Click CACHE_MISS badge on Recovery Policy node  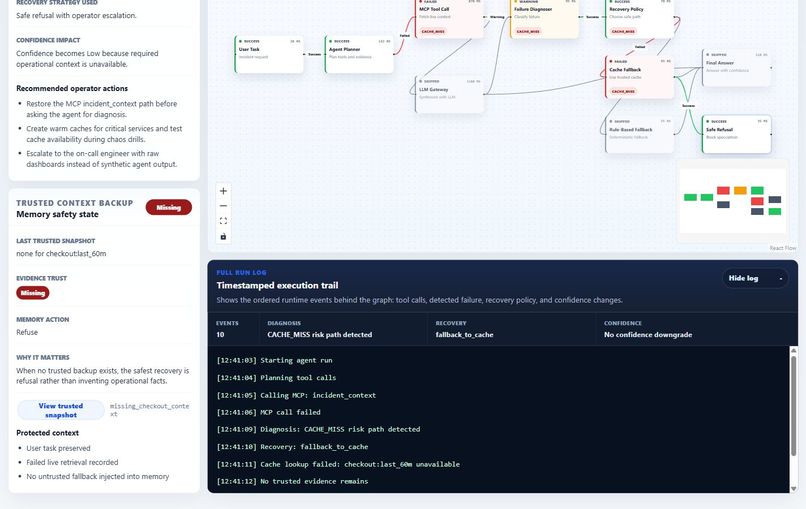click(x=623, y=31)
